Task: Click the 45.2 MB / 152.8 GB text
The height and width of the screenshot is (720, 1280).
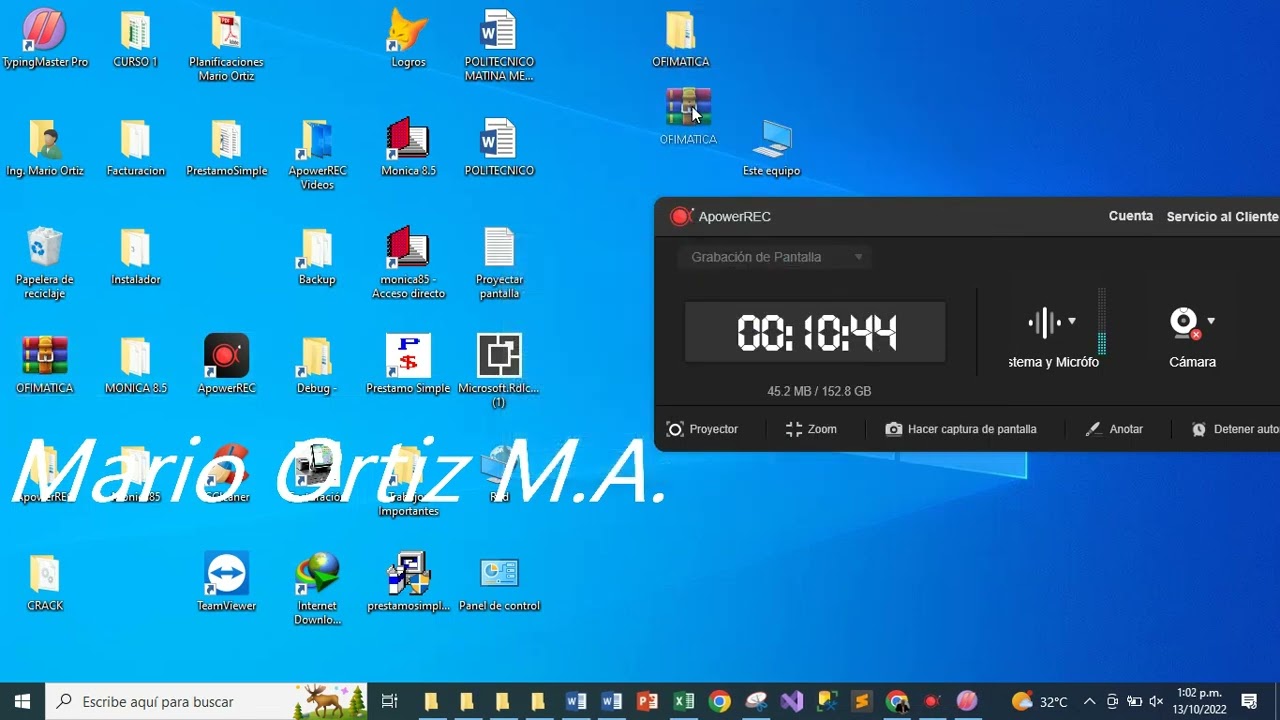Action: [x=819, y=391]
